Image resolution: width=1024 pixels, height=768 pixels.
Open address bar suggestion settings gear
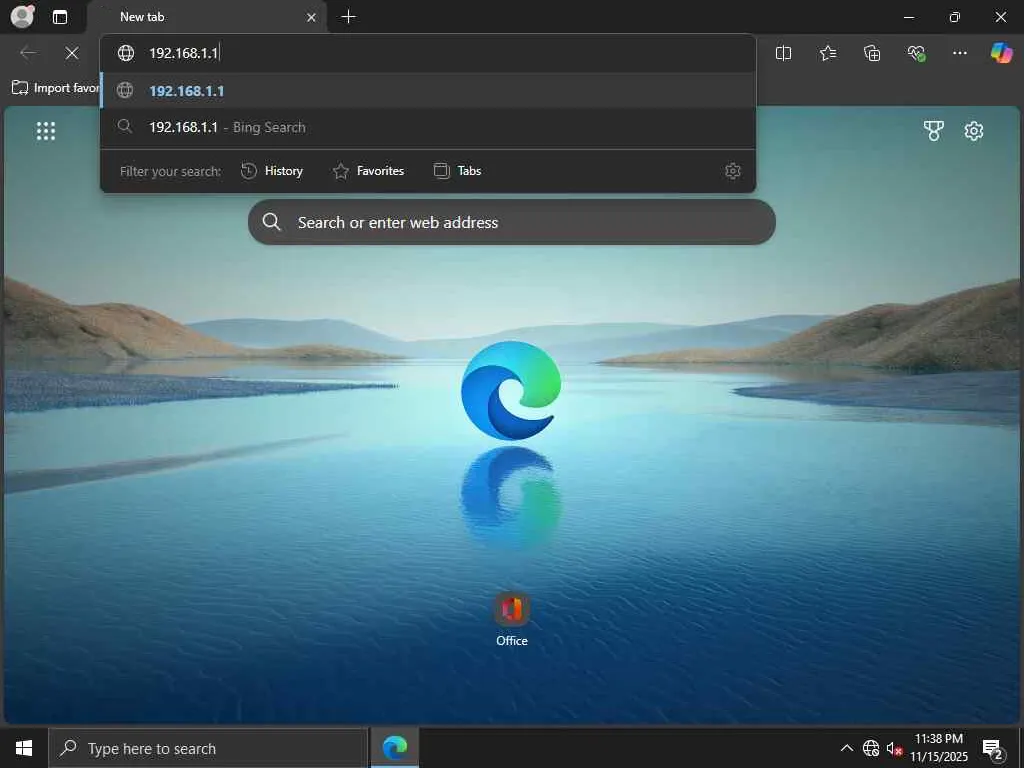(x=733, y=171)
